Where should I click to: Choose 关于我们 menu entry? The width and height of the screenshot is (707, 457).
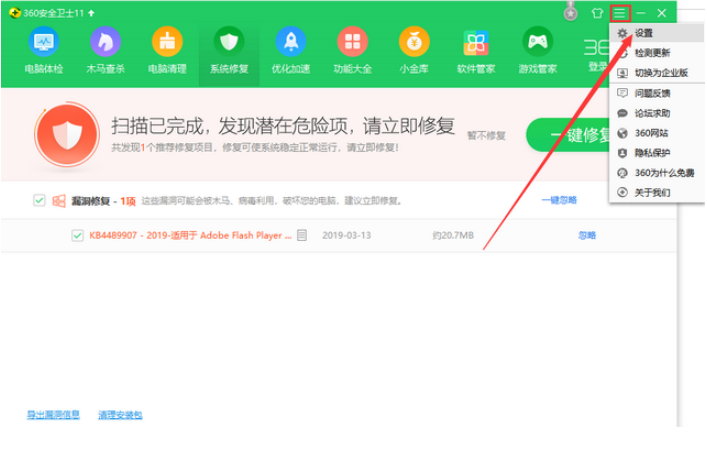(657, 192)
